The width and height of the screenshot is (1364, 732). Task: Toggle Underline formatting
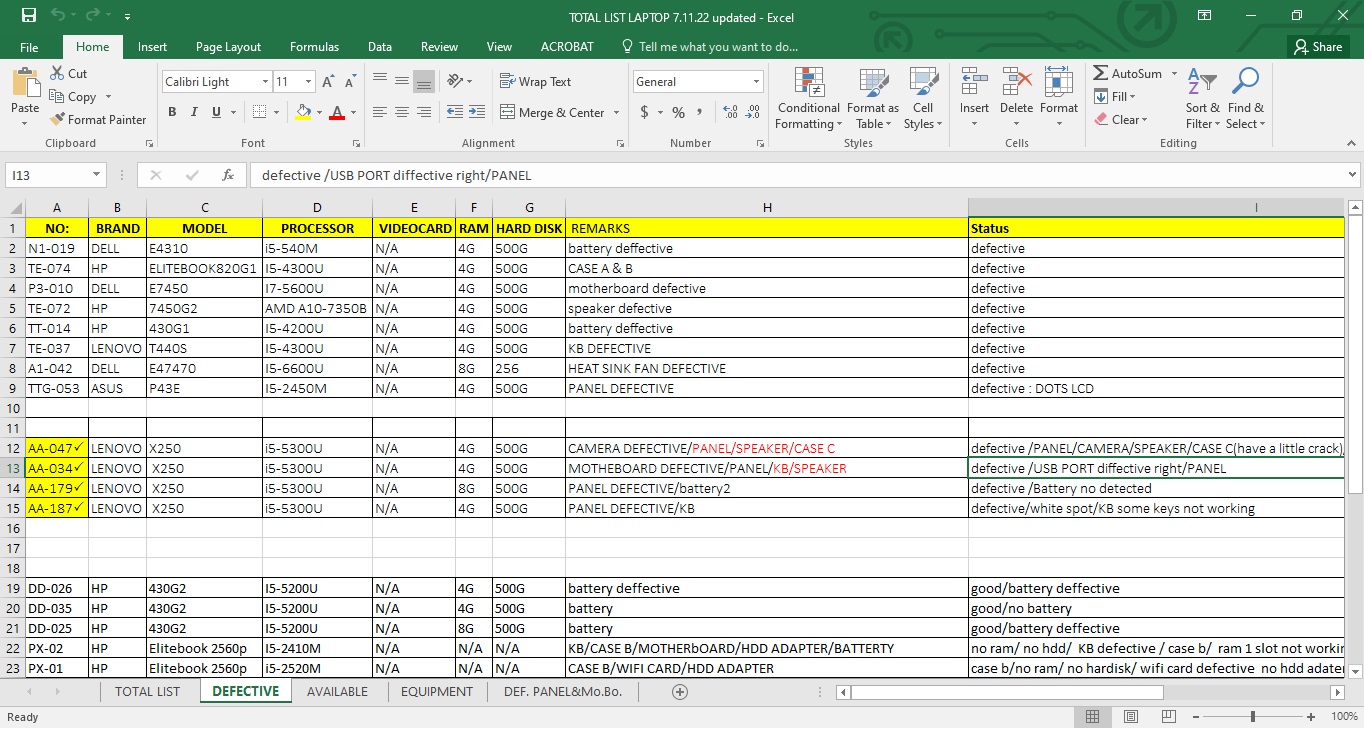click(216, 112)
